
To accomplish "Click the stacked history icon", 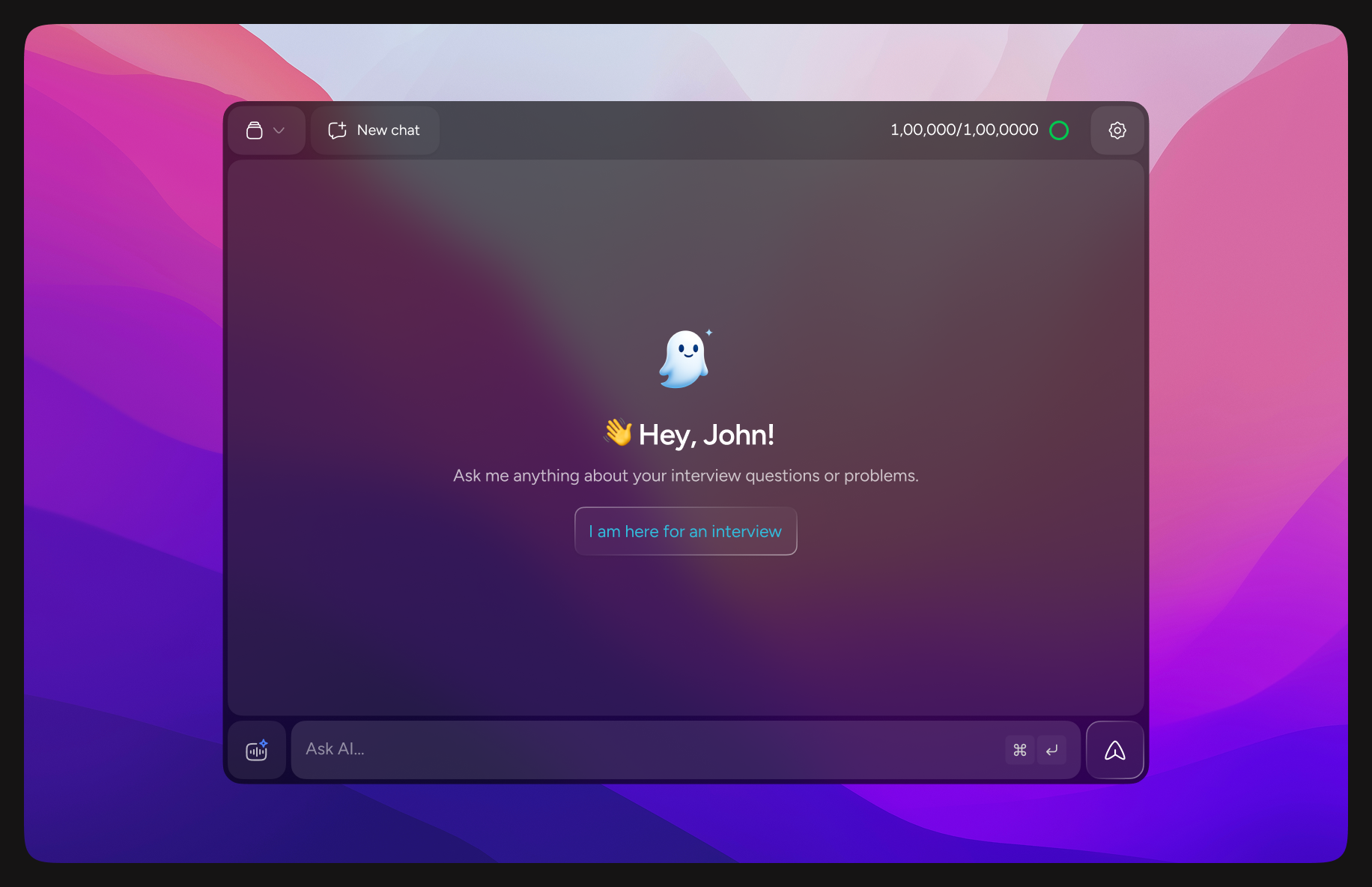I will (255, 130).
